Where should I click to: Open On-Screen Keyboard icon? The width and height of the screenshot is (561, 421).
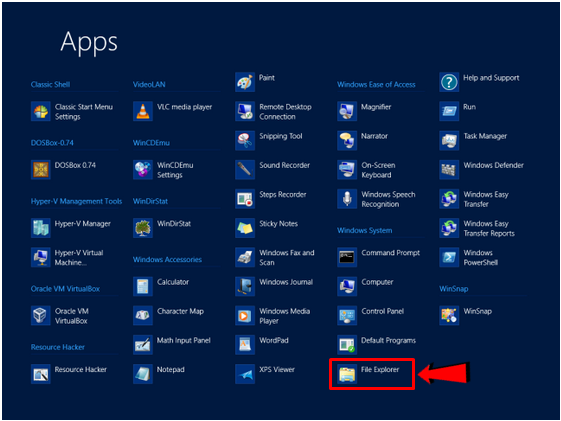click(347, 170)
